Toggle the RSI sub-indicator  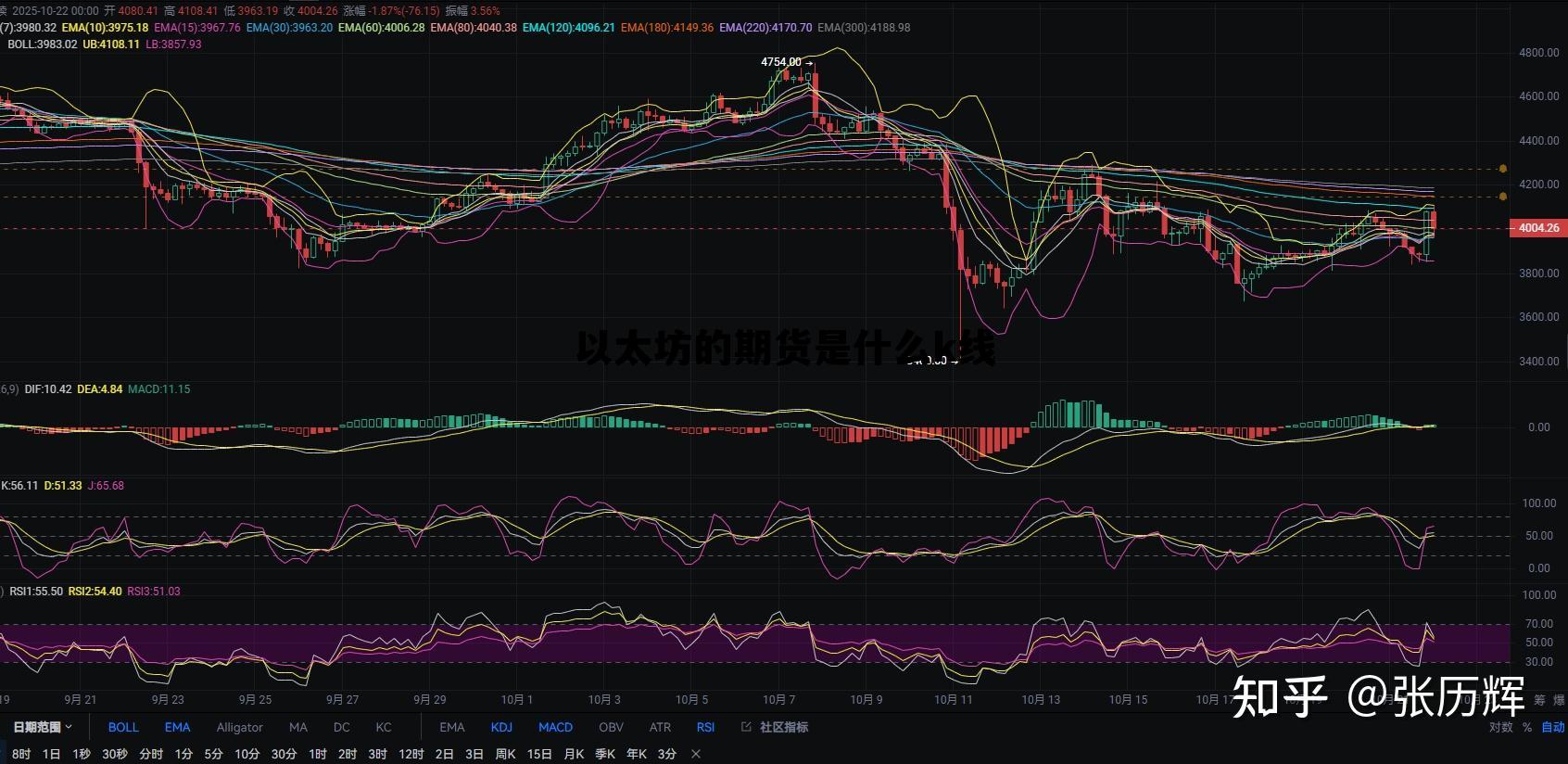(x=705, y=728)
